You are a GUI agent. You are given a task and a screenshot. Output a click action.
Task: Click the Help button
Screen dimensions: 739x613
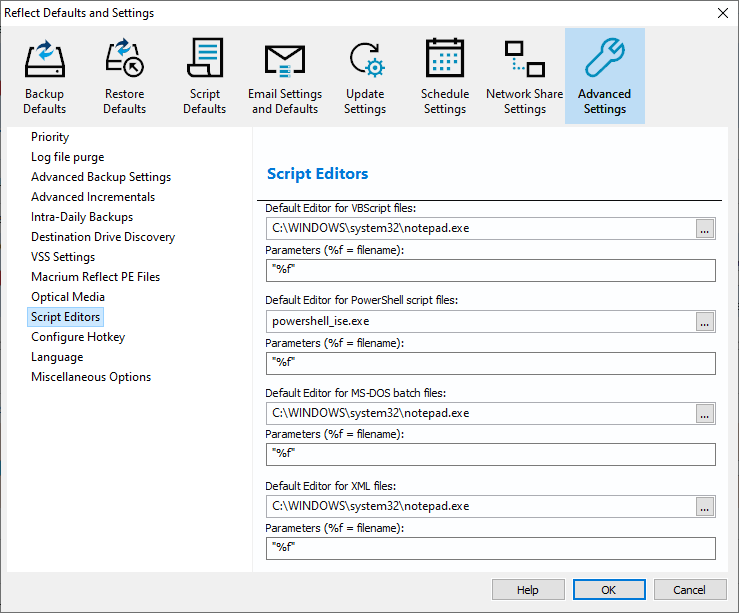pos(527,590)
